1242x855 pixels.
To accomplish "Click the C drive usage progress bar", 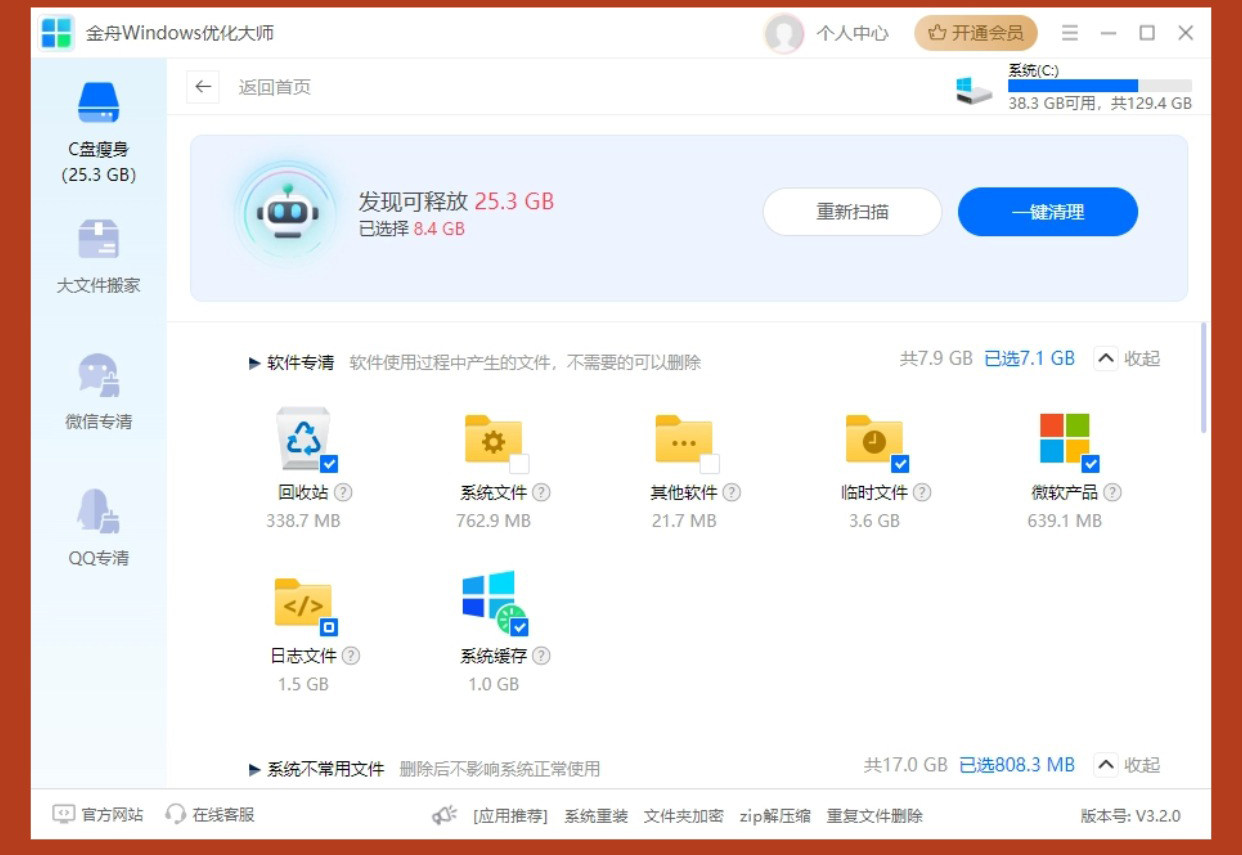I will pos(1100,86).
